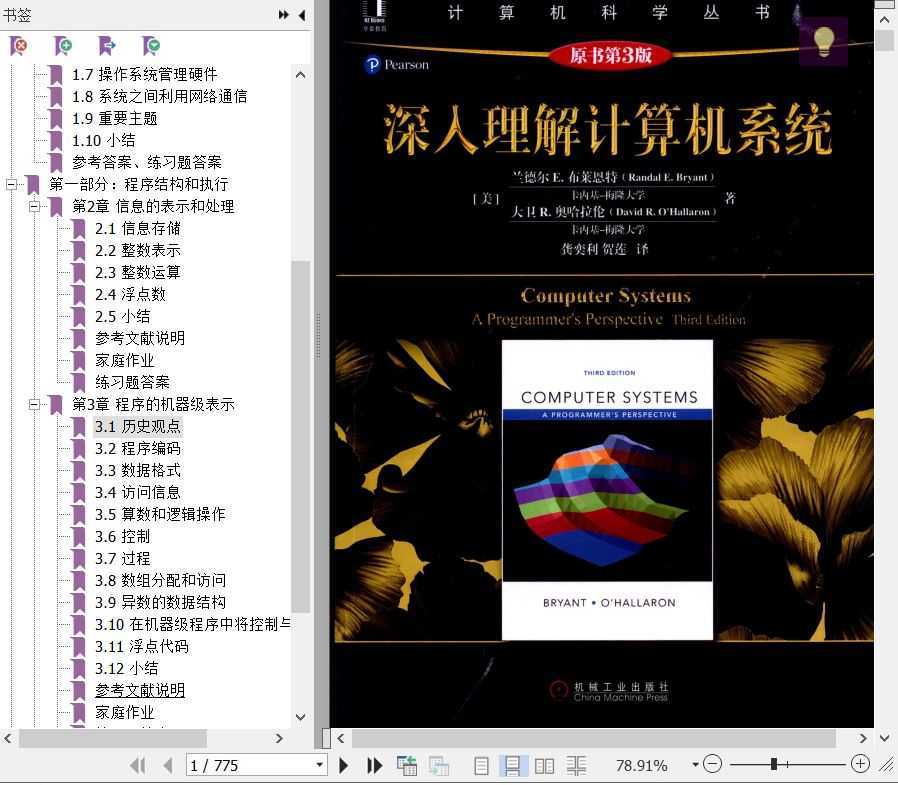The height and width of the screenshot is (785, 898).
Task: Click the bookmark icon beside 2.2 整数表示
Action: [x=79, y=250]
